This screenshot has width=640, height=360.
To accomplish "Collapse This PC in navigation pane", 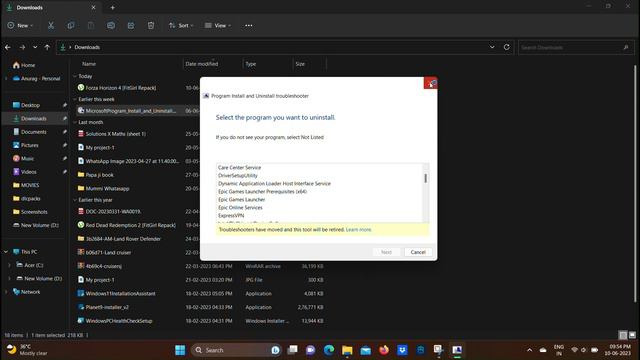I will click(6, 252).
